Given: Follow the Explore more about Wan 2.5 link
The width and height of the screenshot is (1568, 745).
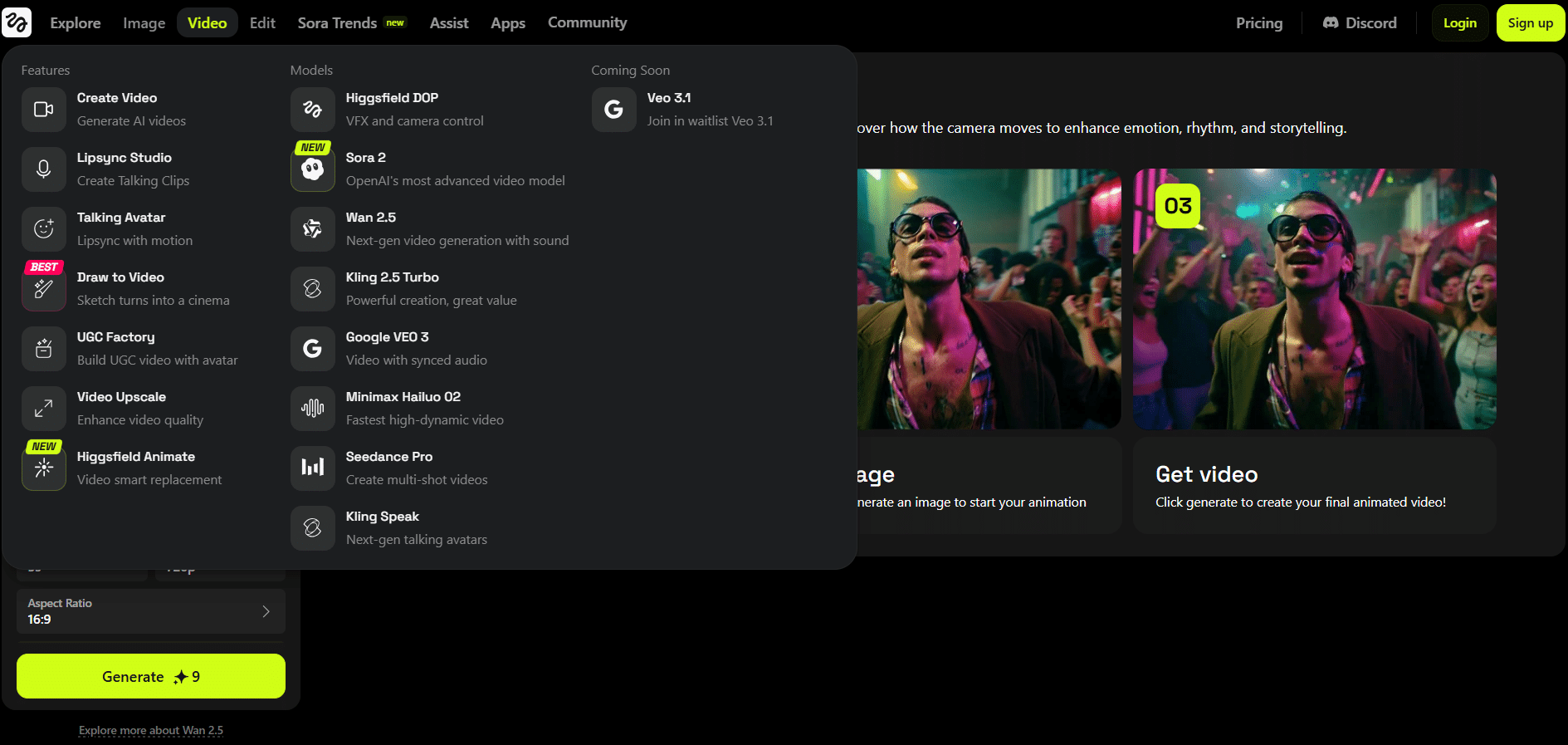Looking at the screenshot, I should (x=151, y=731).
